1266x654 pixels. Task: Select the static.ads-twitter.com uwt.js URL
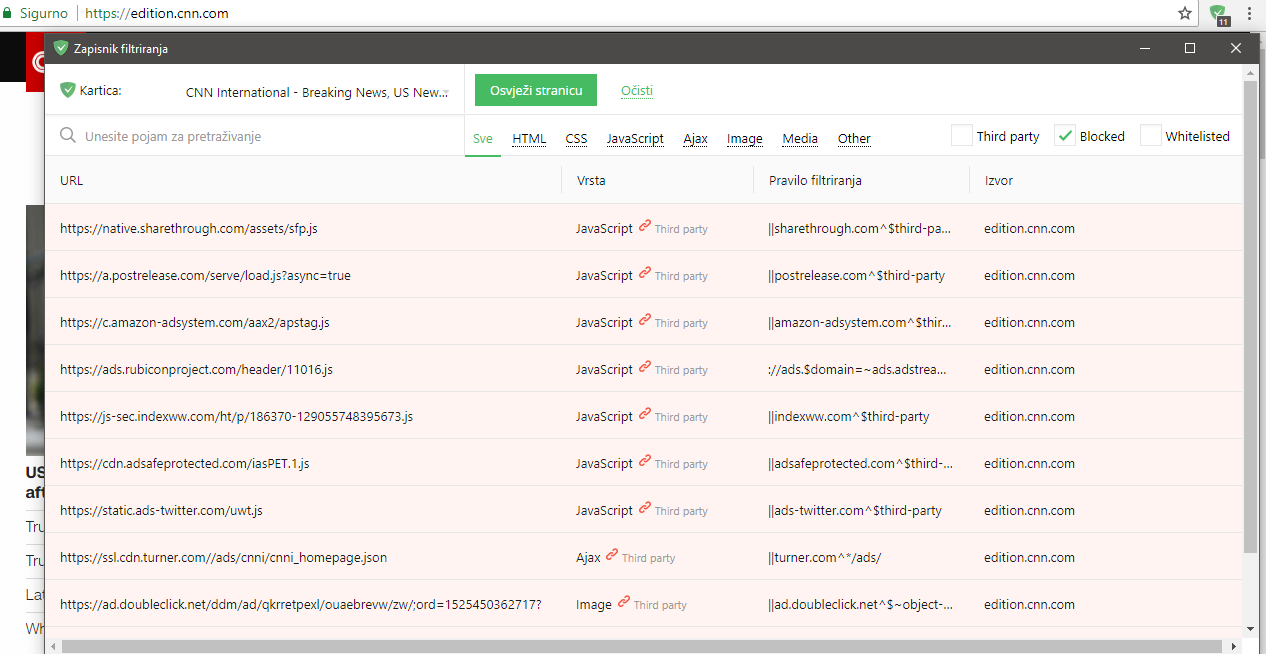pyautogui.click(x=161, y=510)
